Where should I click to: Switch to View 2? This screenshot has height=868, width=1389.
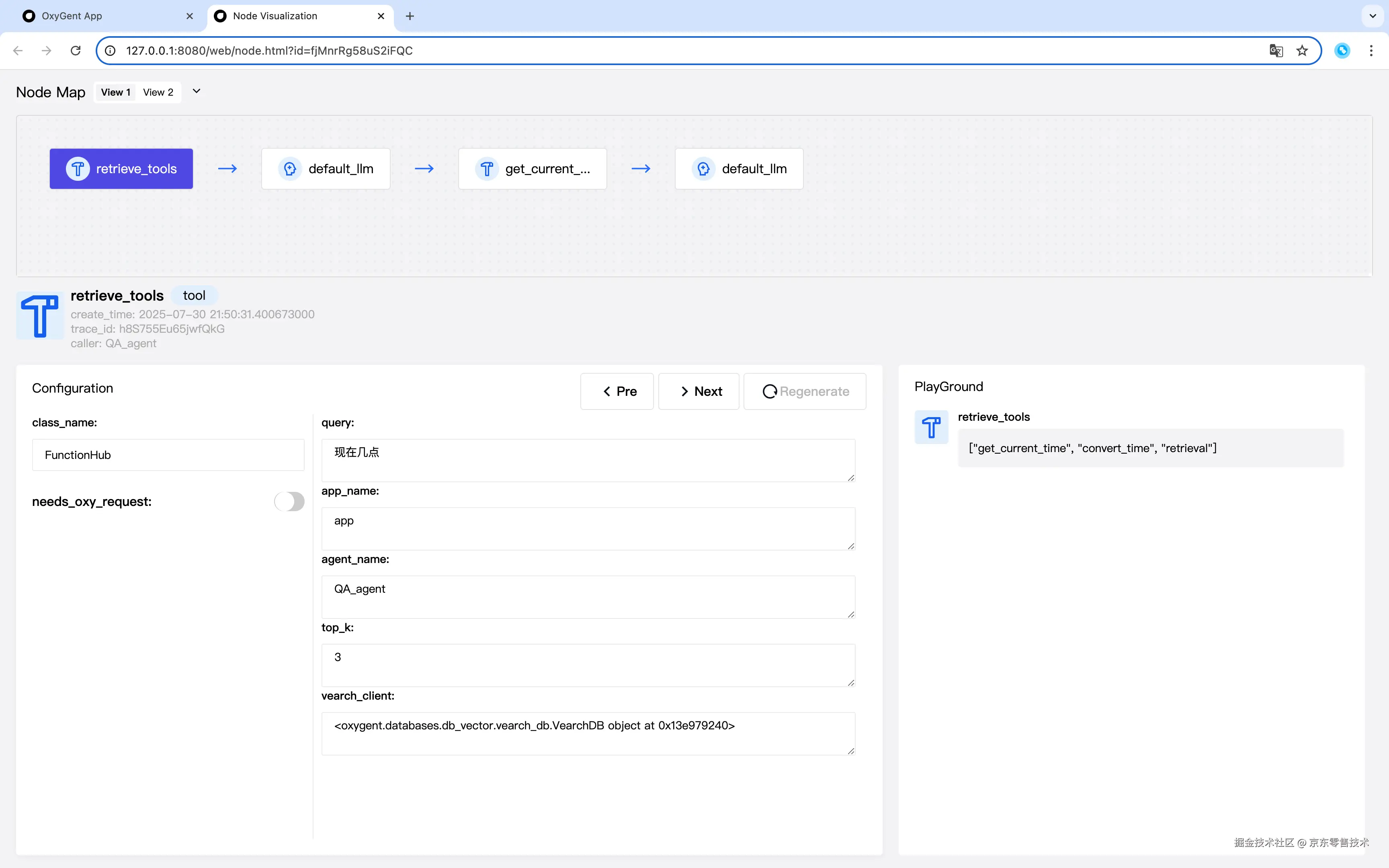click(158, 92)
